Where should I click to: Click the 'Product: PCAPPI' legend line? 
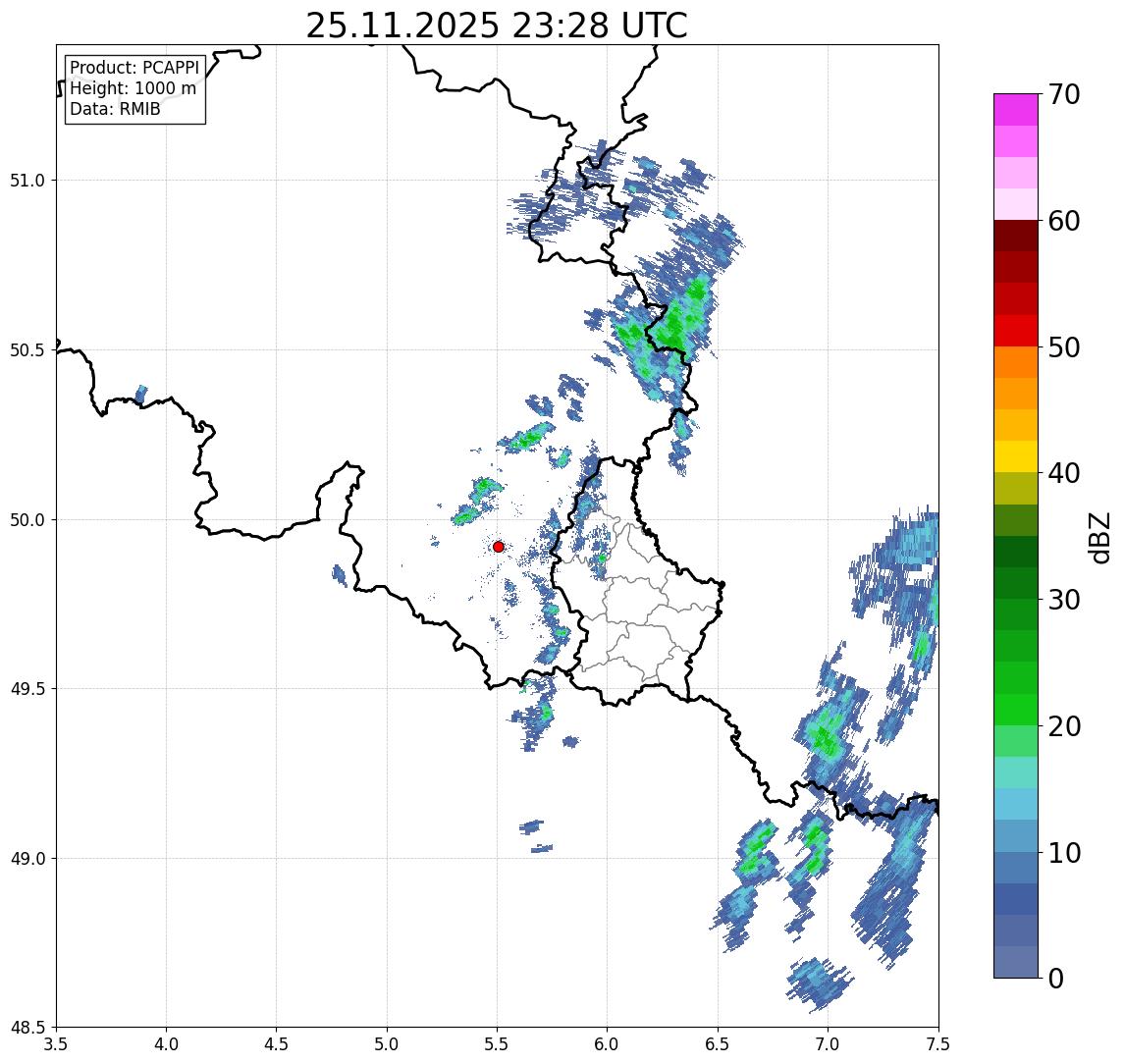tap(134, 68)
